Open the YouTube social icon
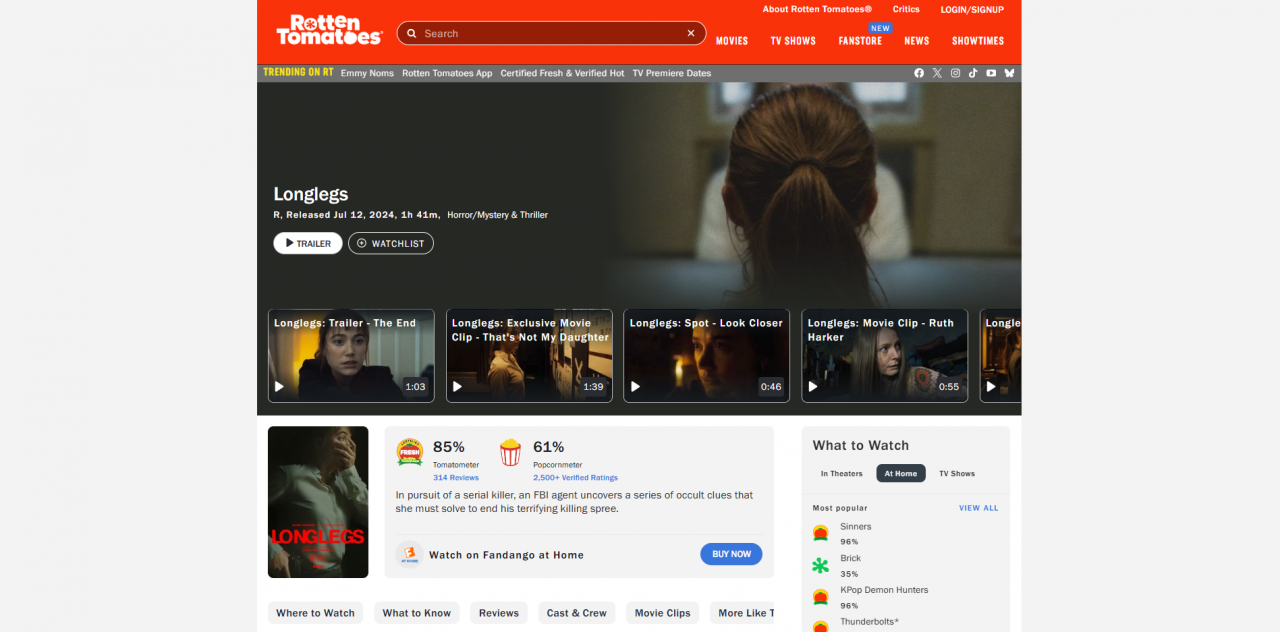Image resolution: width=1280 pixels, height=632 pixels. click(x=991, y=73)
